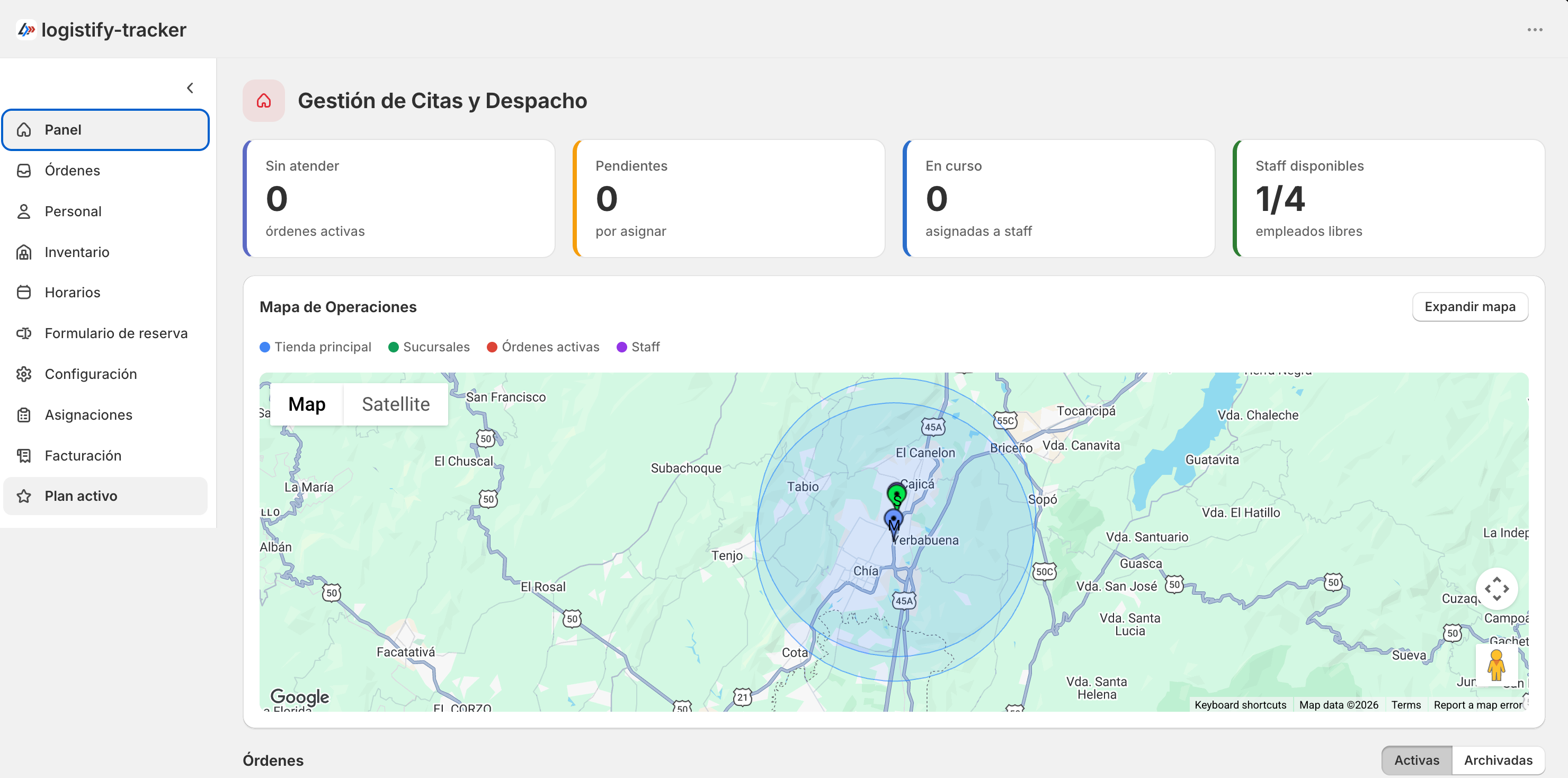The width and height of the screenshot is (1568, 778).
Task: Click the green Sucursales map marker
Action: [897, 495]
